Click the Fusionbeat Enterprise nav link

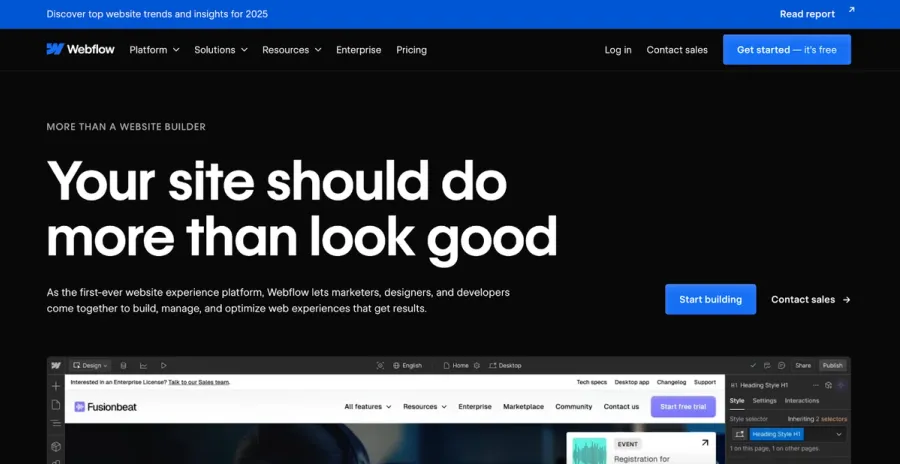475,407
